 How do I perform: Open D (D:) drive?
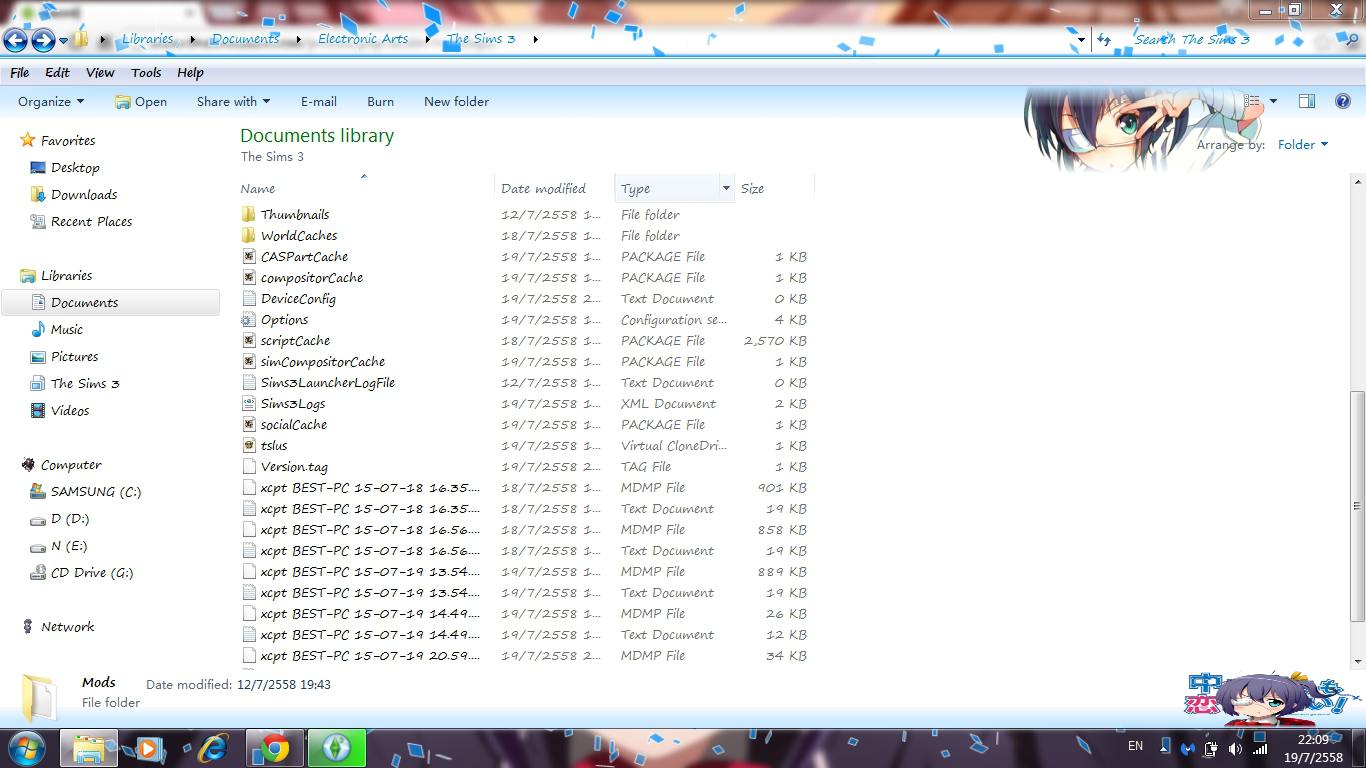69,519
